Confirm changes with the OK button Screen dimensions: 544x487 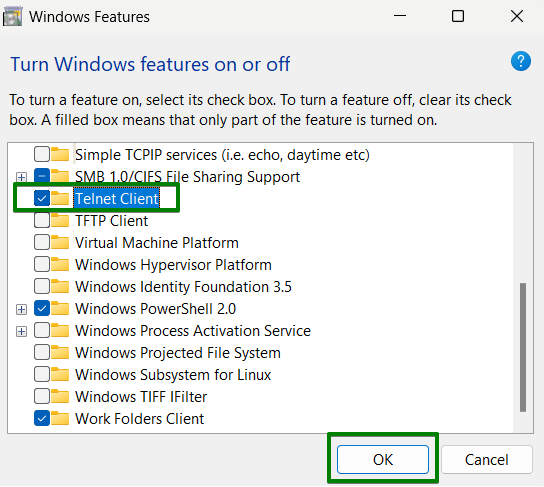pos(383,460)
